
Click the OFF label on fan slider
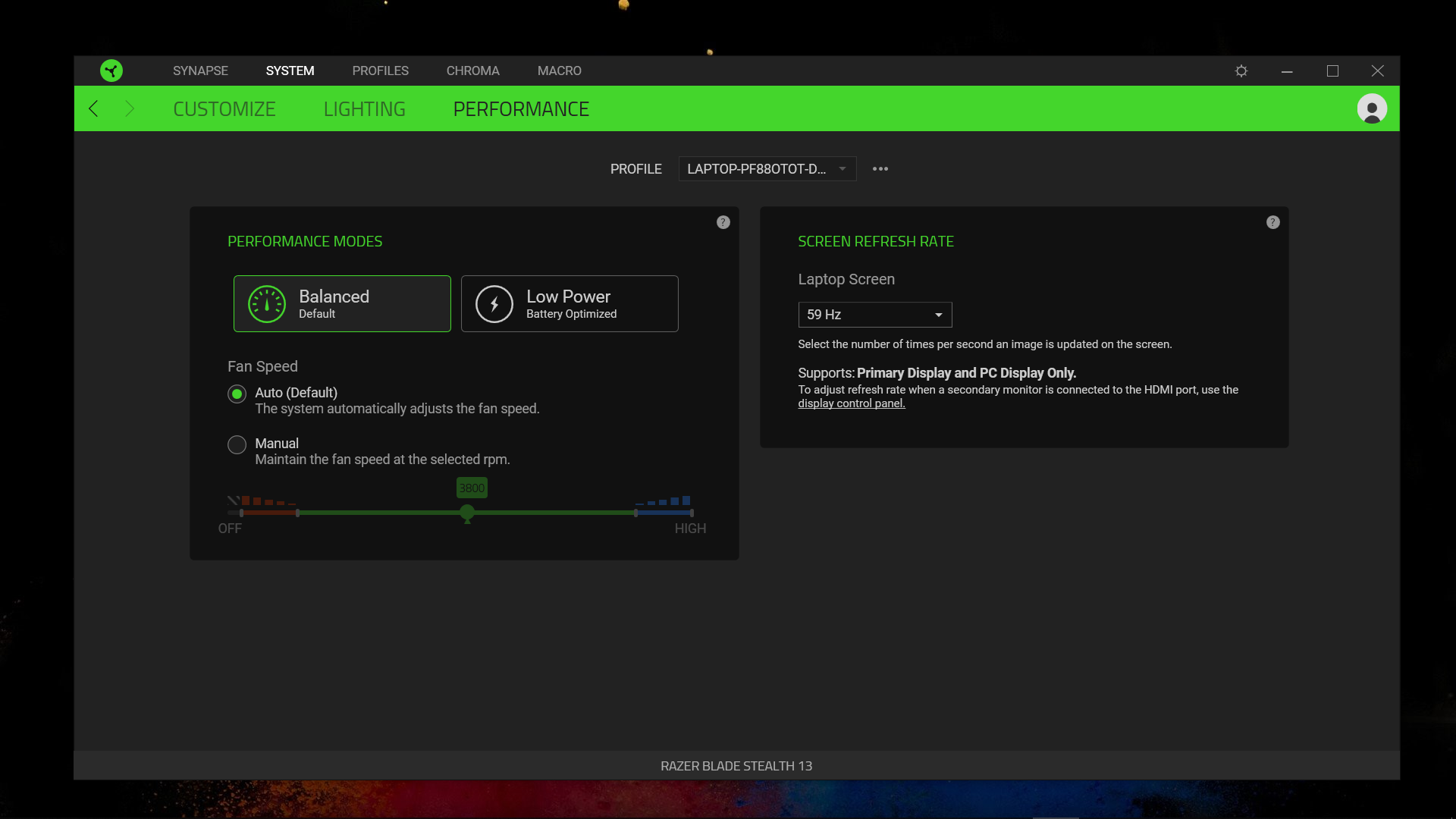point(230,529)
